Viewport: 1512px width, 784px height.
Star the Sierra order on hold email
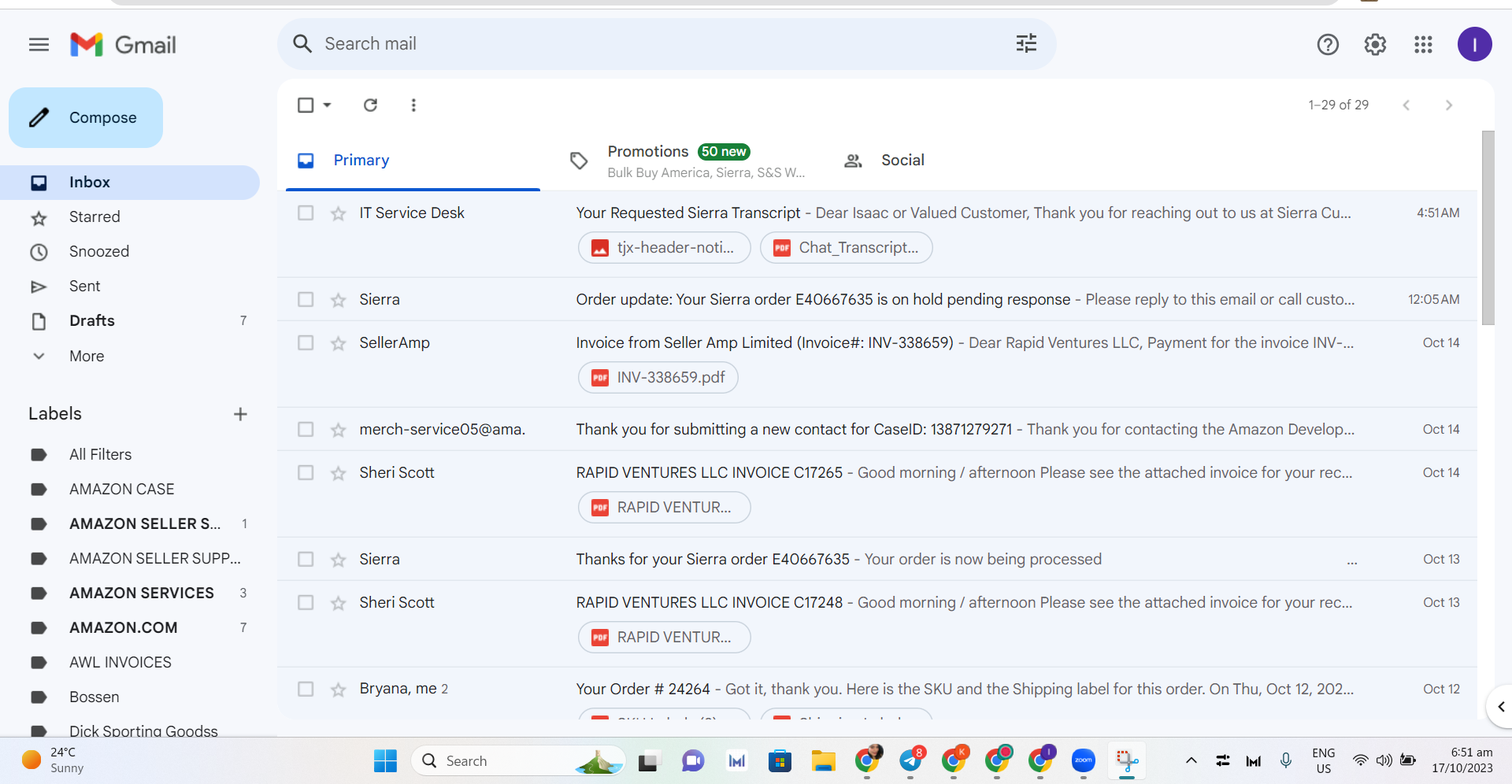click(339, 300)
